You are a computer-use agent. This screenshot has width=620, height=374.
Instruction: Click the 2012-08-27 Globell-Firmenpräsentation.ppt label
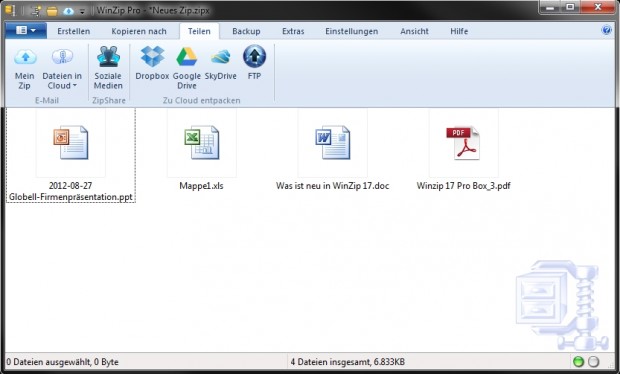(71, 191)
